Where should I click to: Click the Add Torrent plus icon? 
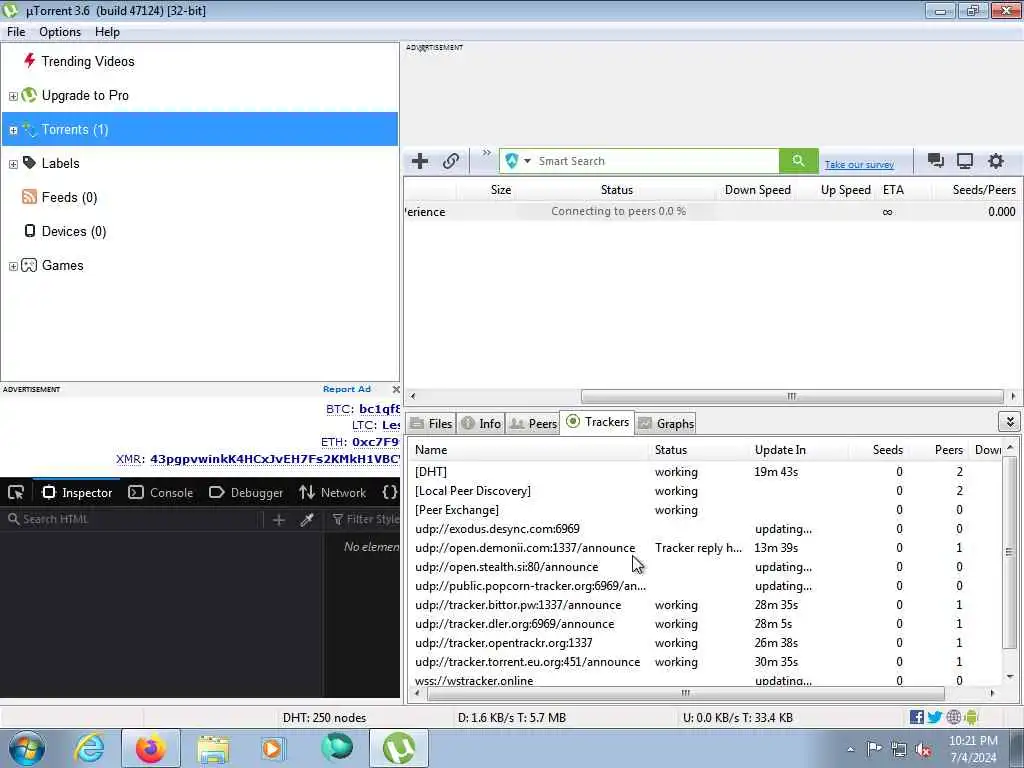[420, 161]
